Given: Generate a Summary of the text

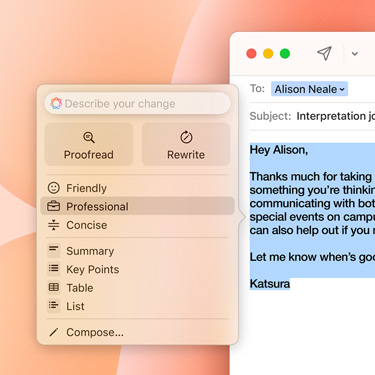Looking at the screenshot, I should point(137,251).
